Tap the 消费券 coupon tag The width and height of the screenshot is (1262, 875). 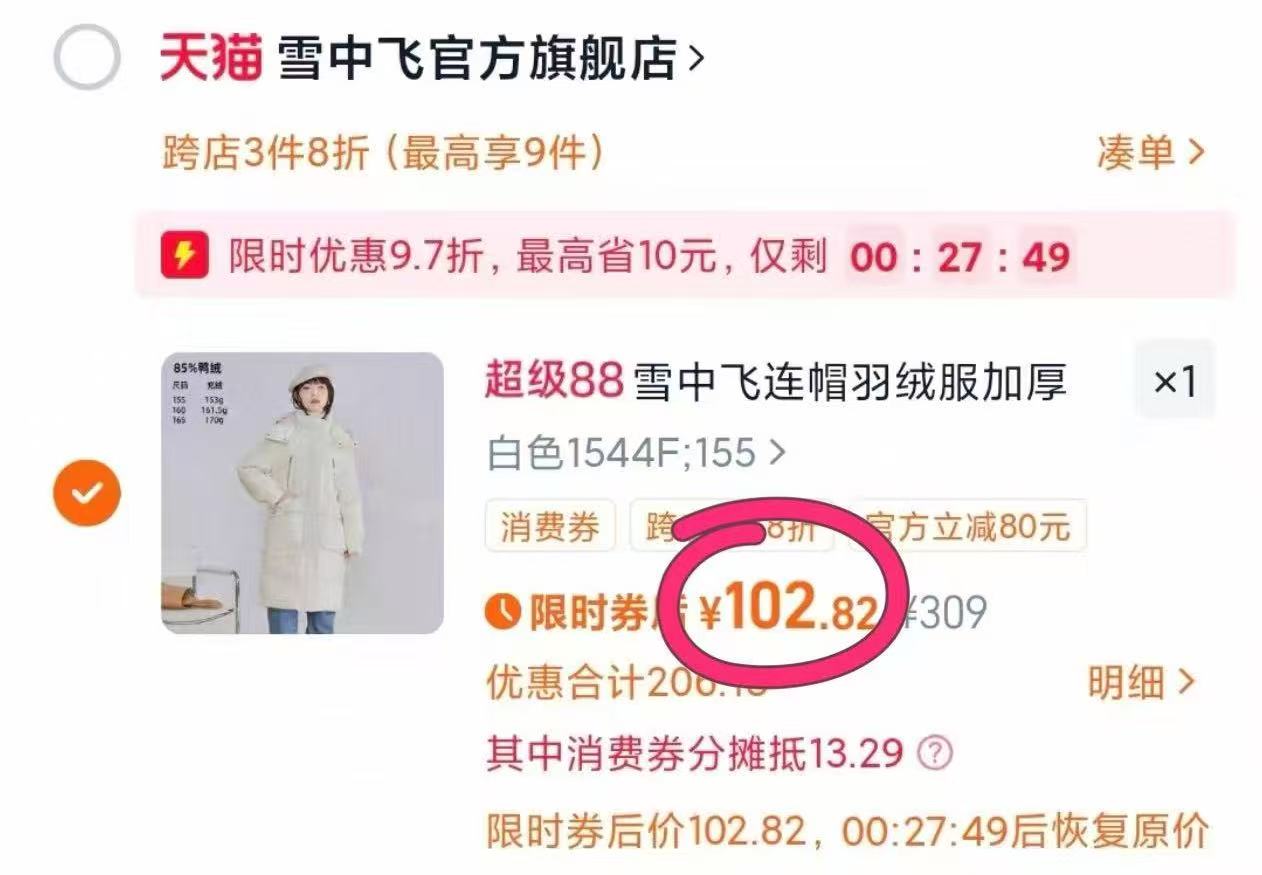click(550, 526)
